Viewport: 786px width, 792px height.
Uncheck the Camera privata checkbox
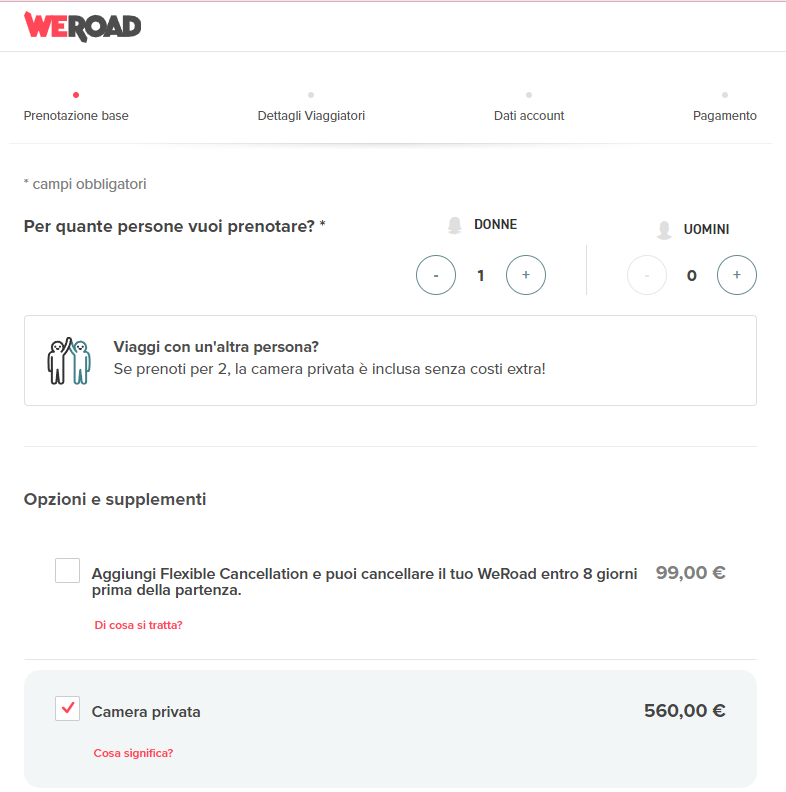point(68,709)
